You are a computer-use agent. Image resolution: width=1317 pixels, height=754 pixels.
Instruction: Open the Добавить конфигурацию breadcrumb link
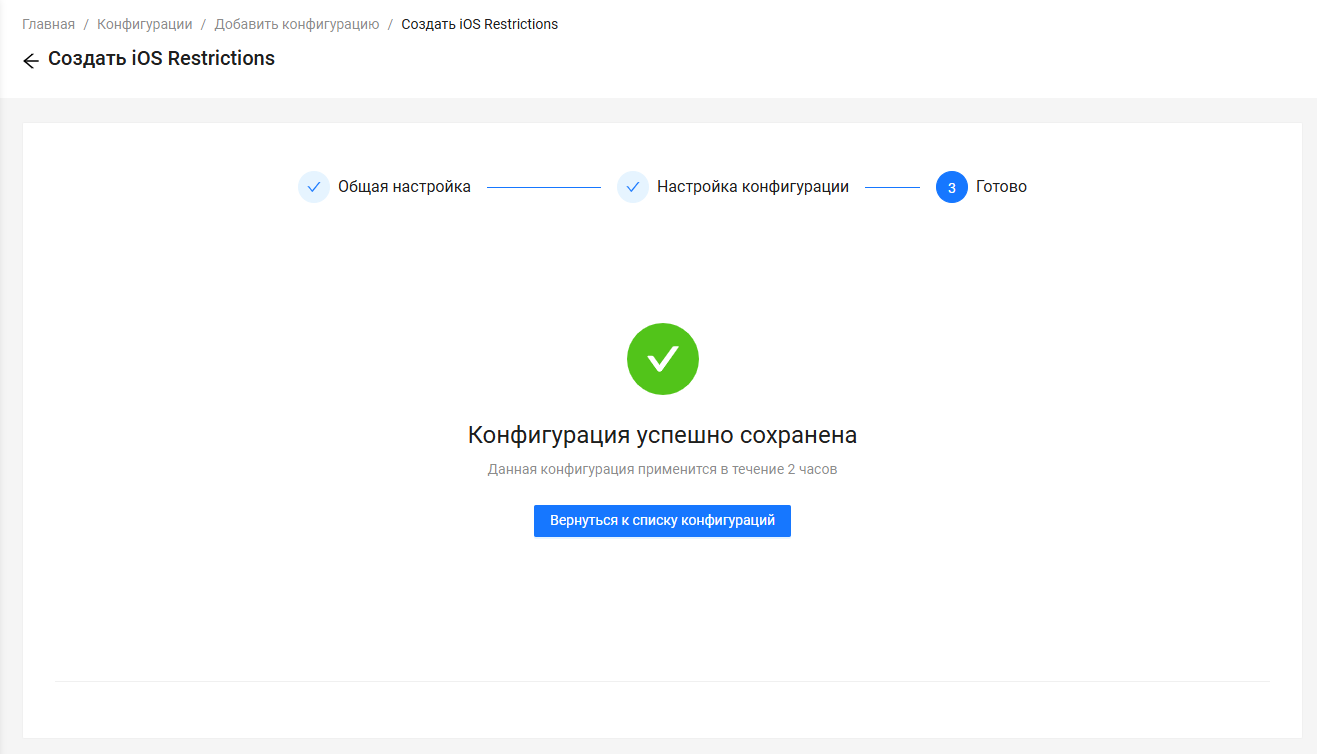click(x=296, y=24)
